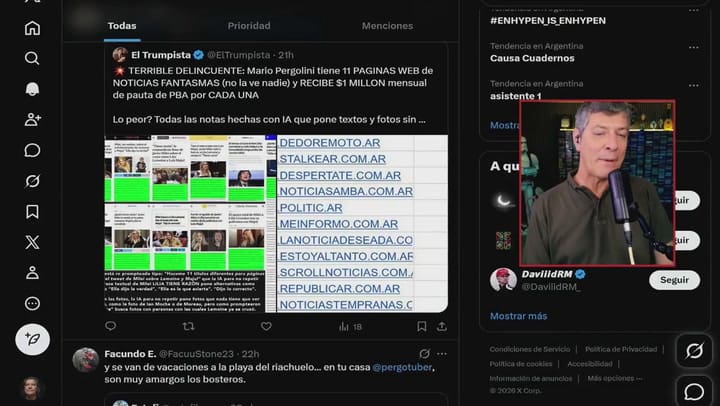Open Grok icon in the sidebar
Image resolution: width=720 pixels, height=406 pixels.
[32, 181]
